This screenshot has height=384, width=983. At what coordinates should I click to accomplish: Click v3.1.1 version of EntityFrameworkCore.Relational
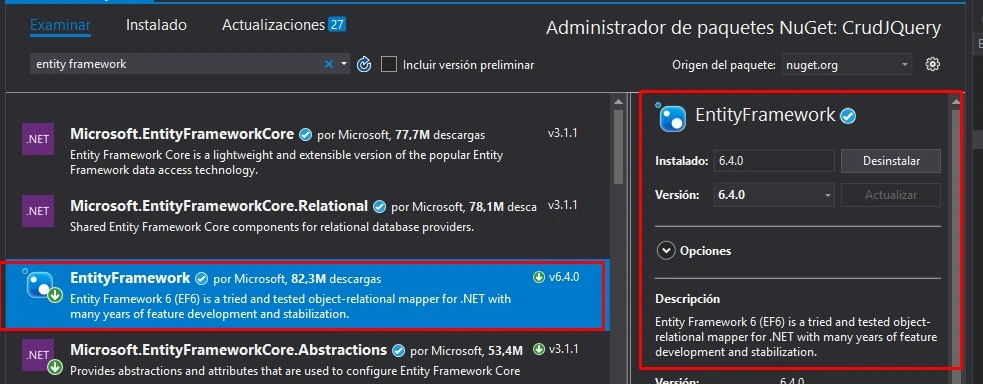[x=562, y=205]
